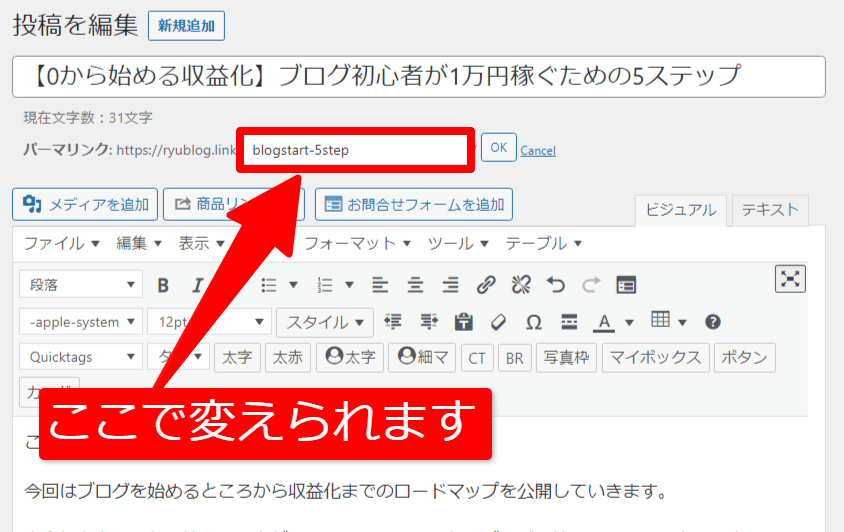The image size is (844, 532).
Task: Click the ボタン quicktag button
Action: pyautogui.click(x=744, y=358)
